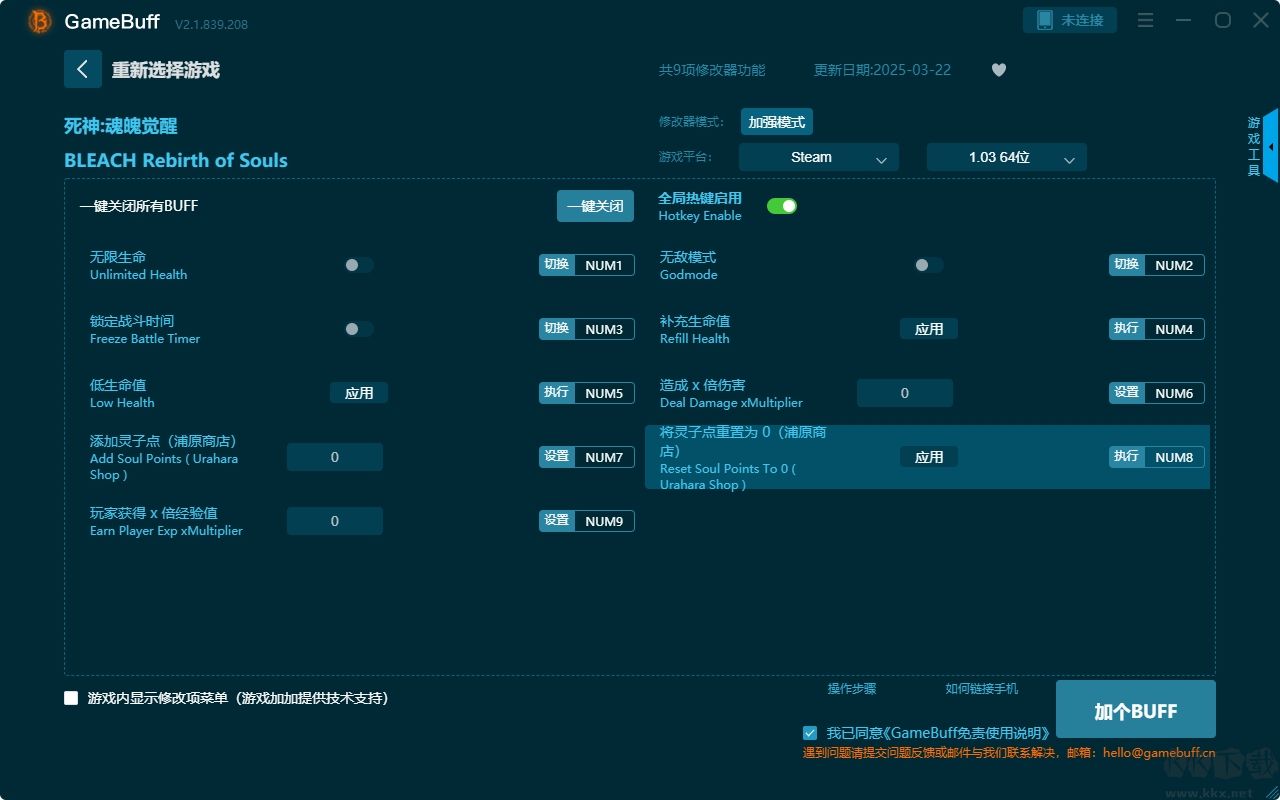Viewport: 1280px width, 800px height.
Task: Click the phone not-connected icon button
Action: [1070, 20]
